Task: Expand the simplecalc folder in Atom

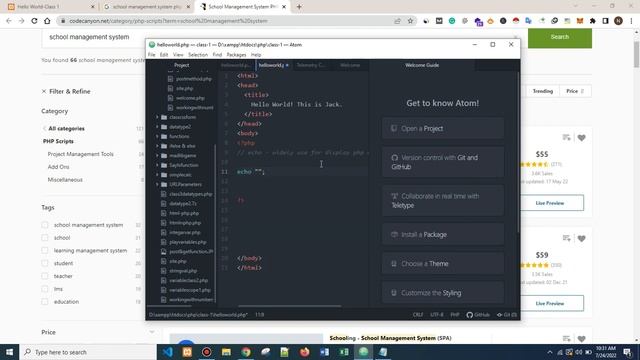Action: click(x=157, y=175)
